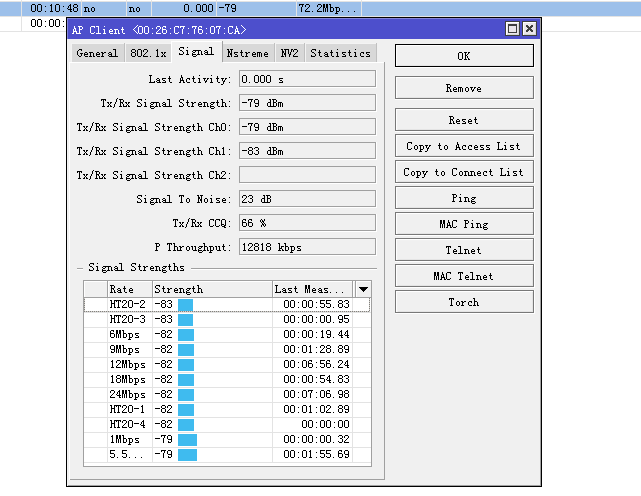Select the 9Mbps rate row

coord(227,350)
